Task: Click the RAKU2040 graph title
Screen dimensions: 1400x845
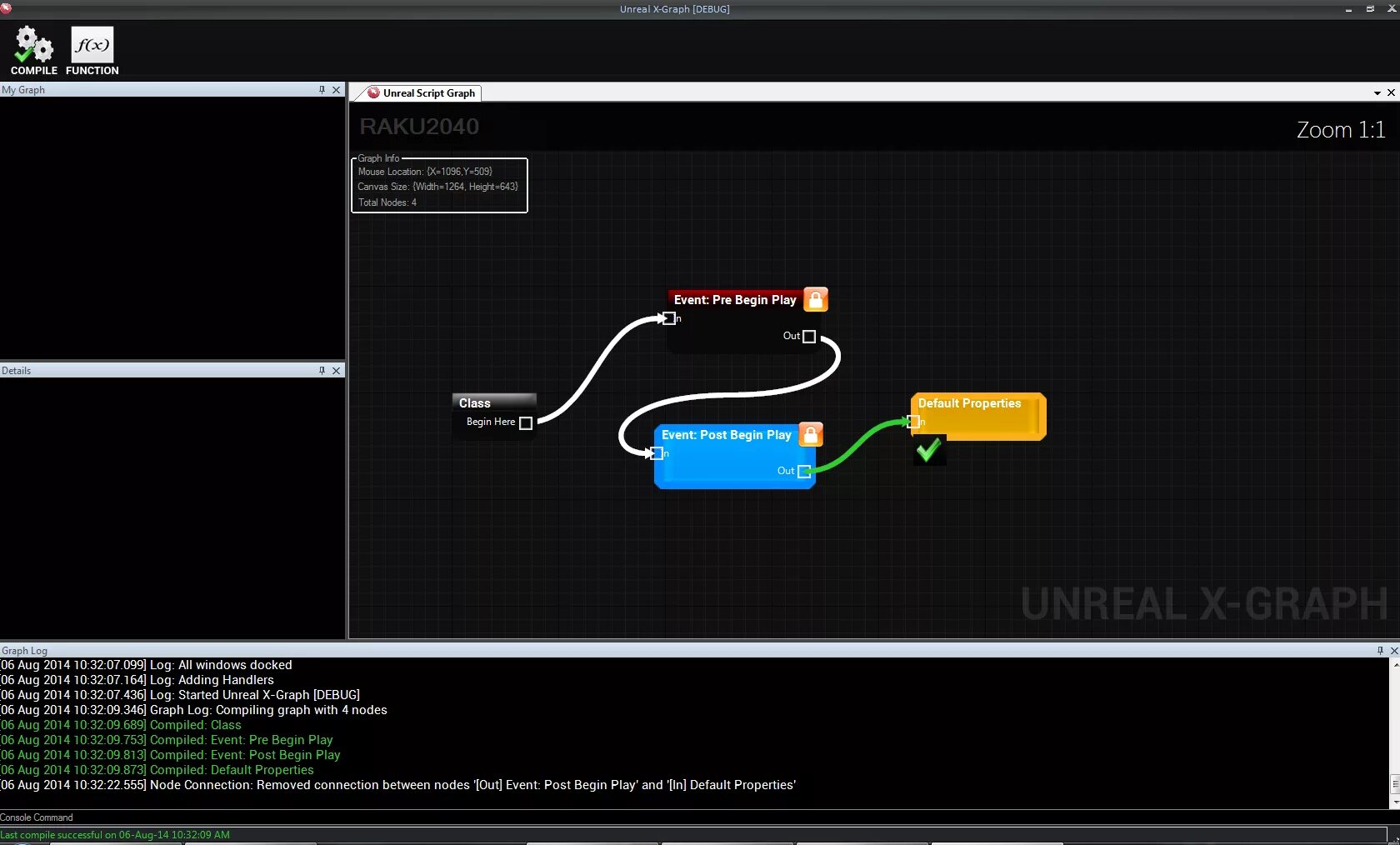Action: (x=419, y=126)
